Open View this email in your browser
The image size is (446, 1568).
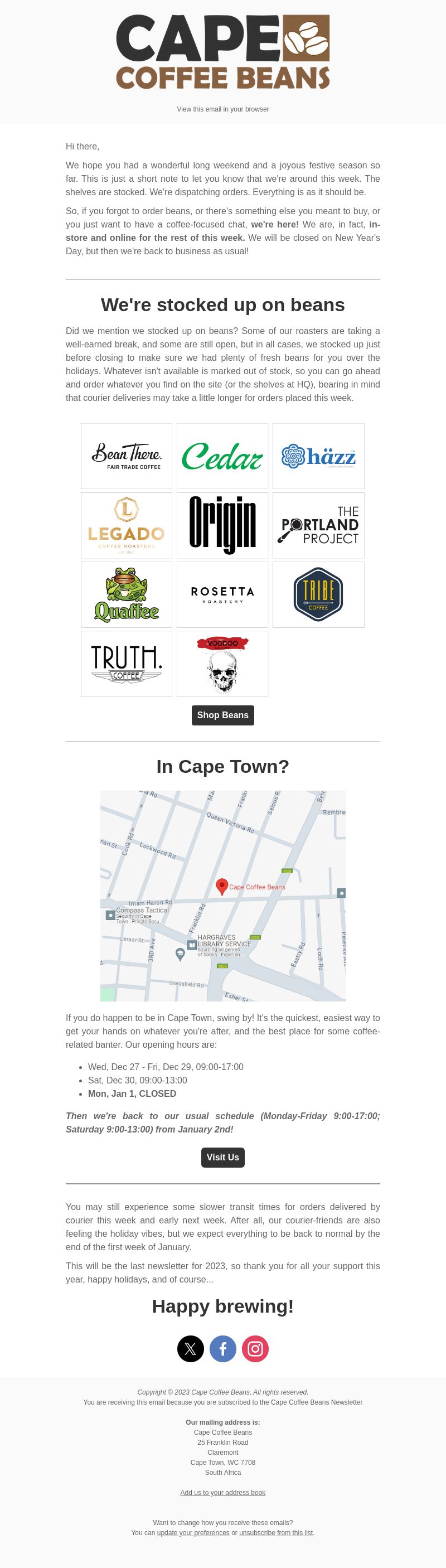click(x=222, y=109)
